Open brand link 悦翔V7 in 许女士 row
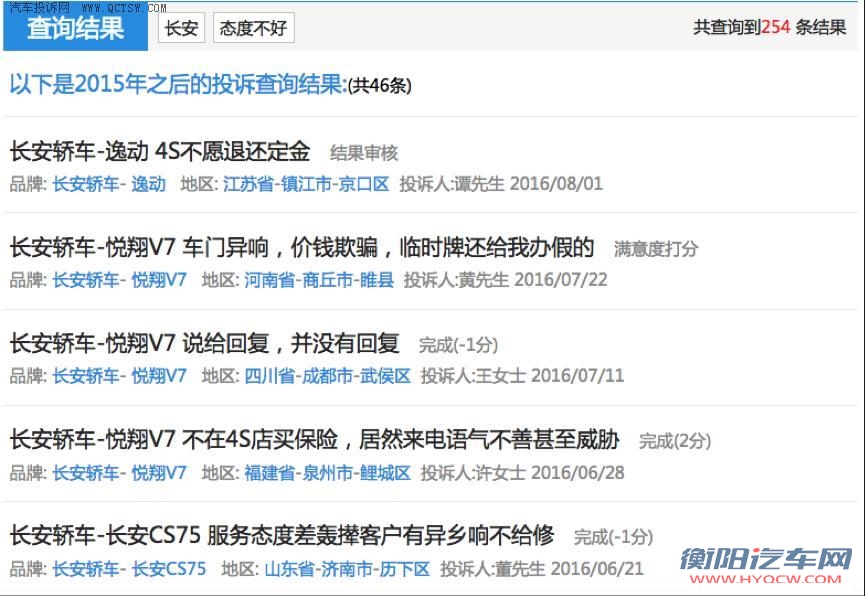 120,473
